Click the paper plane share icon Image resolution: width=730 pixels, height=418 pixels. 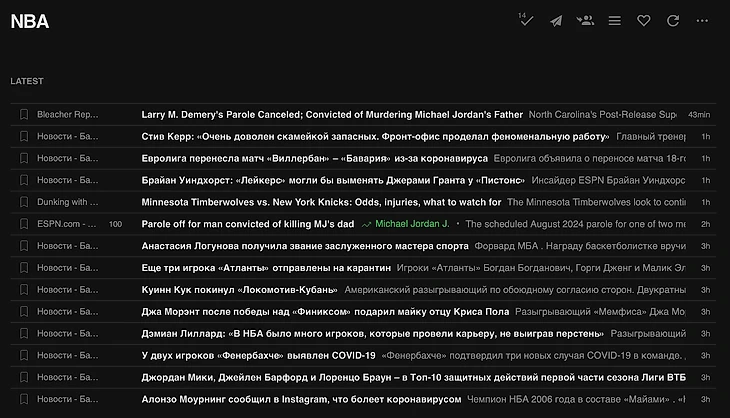tap(556, 21)
